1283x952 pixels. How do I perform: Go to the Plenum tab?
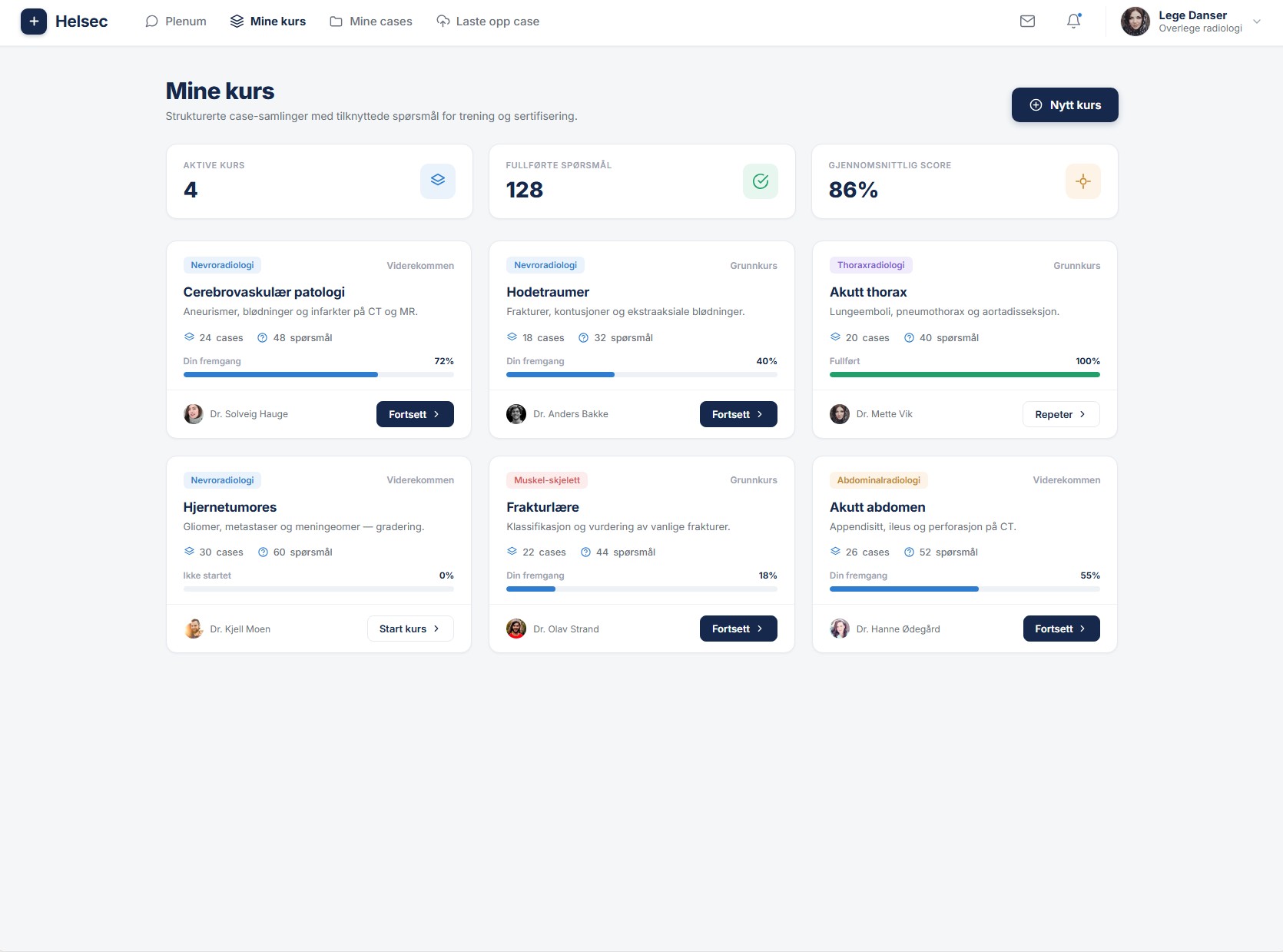[176, 22]
